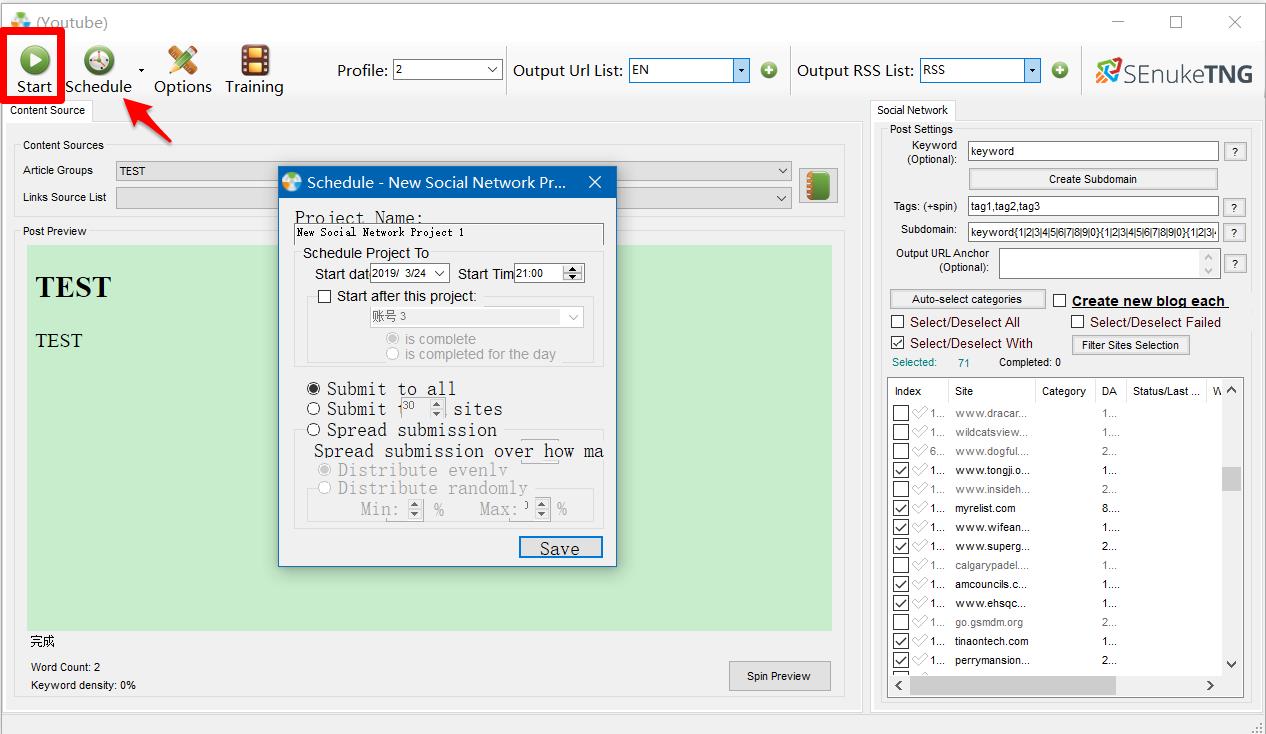Image resolution: width=1266 pixels, height=734 pixels.
Task: Open the article groups notebook icon
Action: tap(818, 185)
